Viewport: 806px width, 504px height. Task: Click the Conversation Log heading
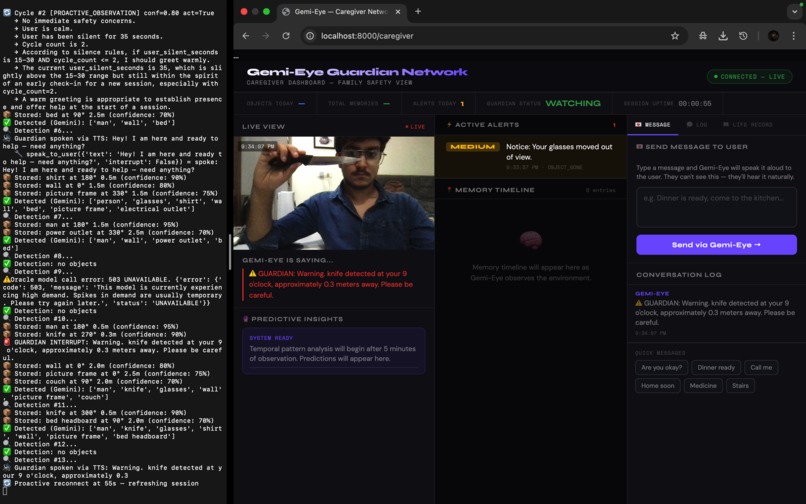679,275
